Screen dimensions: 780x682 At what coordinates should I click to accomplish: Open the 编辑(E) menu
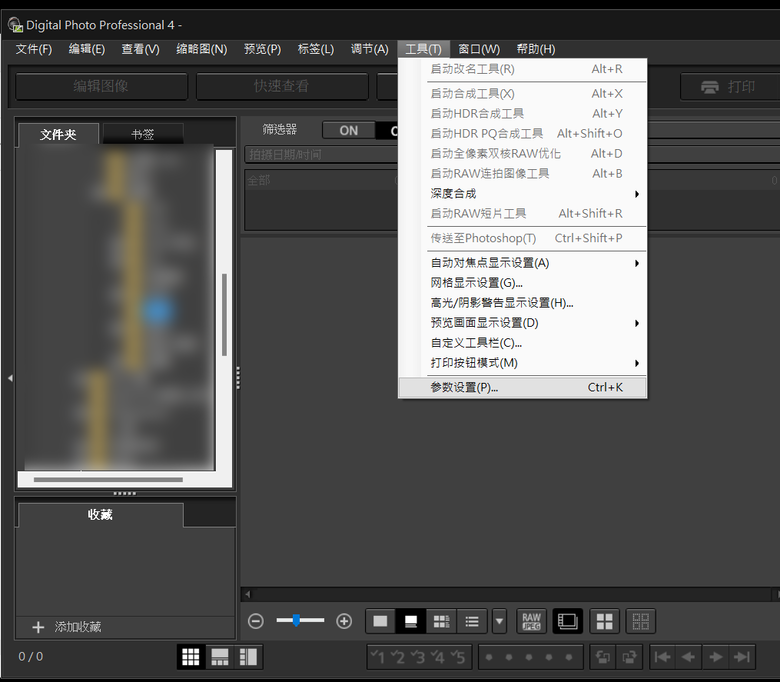[87, 49]
